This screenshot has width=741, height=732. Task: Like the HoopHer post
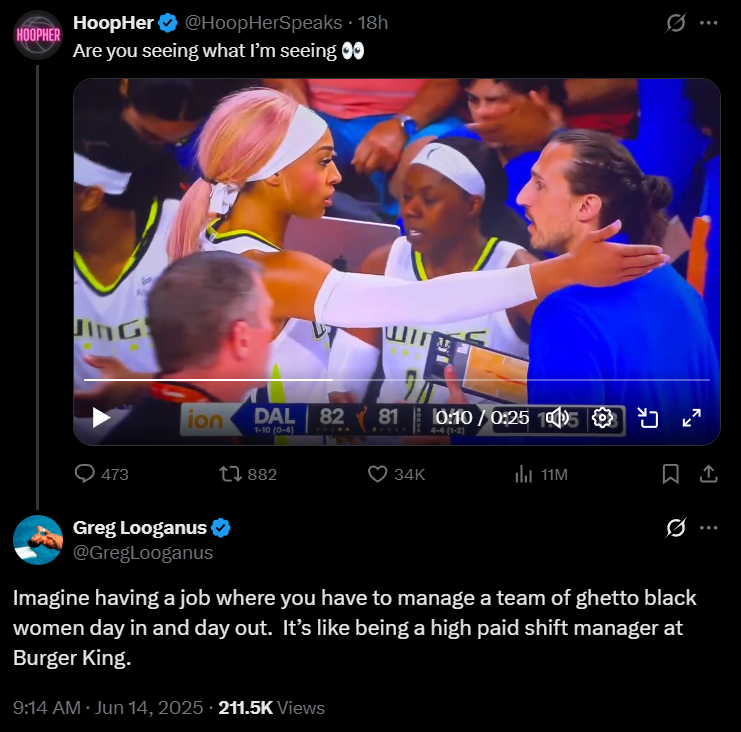point(396,474)
